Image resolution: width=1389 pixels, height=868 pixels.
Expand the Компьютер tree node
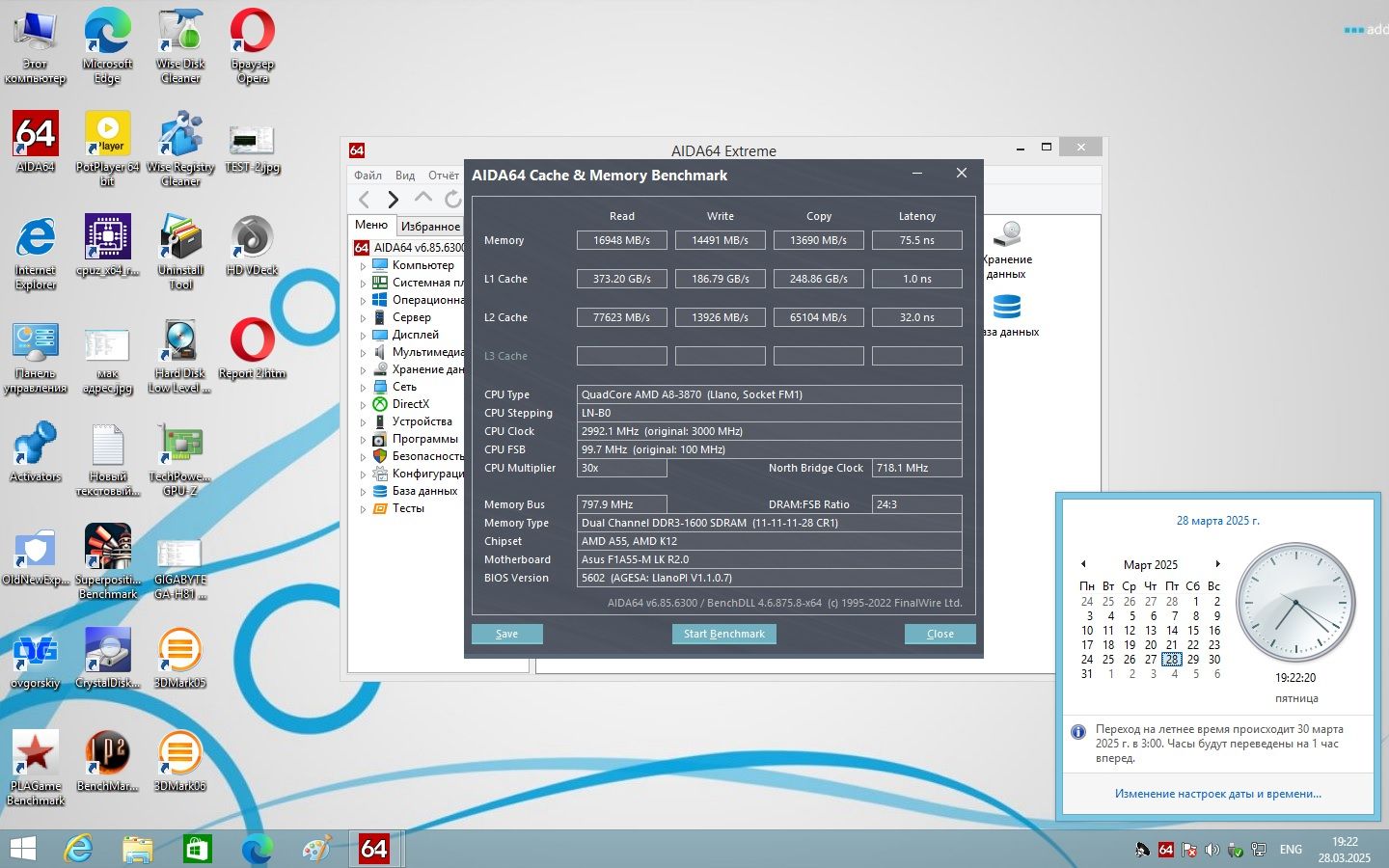click(x=363, y=265)
